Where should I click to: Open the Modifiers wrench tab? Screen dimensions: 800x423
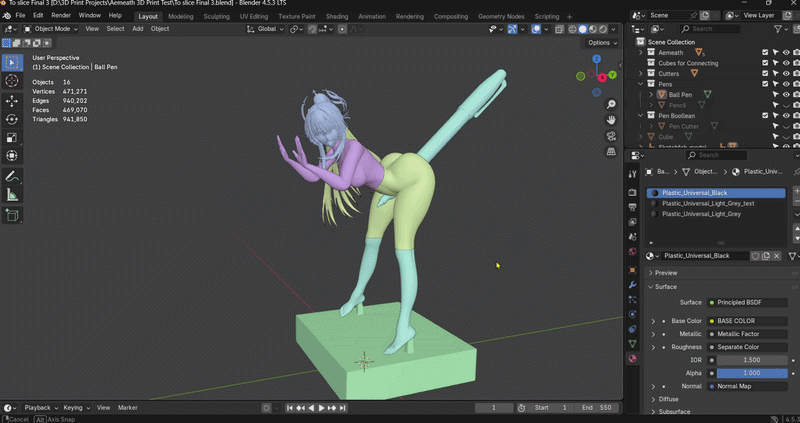(x=633, y=285)
